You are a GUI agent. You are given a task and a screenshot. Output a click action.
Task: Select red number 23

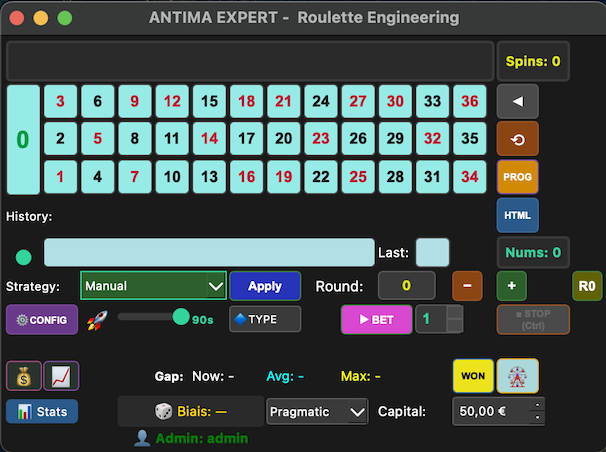pos(321,139)
